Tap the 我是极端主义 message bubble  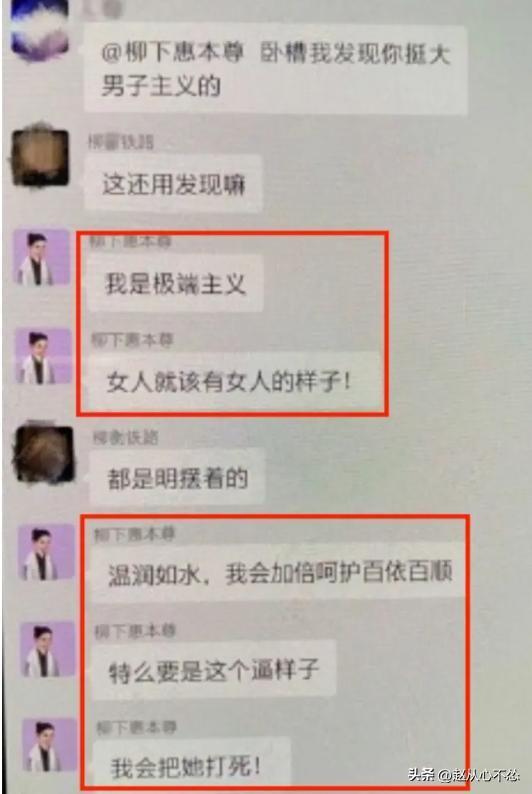point(175,283)
